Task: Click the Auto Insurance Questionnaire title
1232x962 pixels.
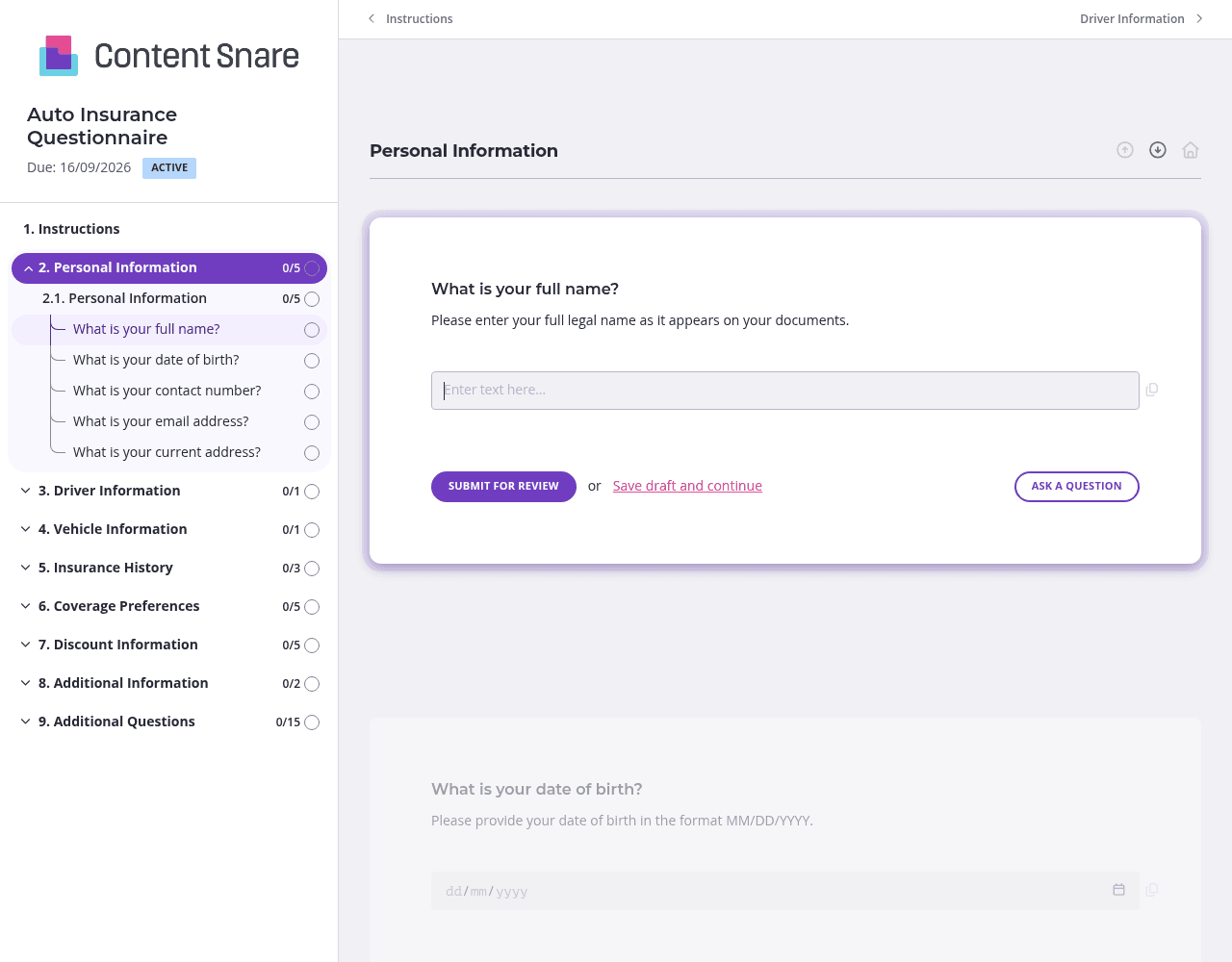Action: (x=102, y=126)
